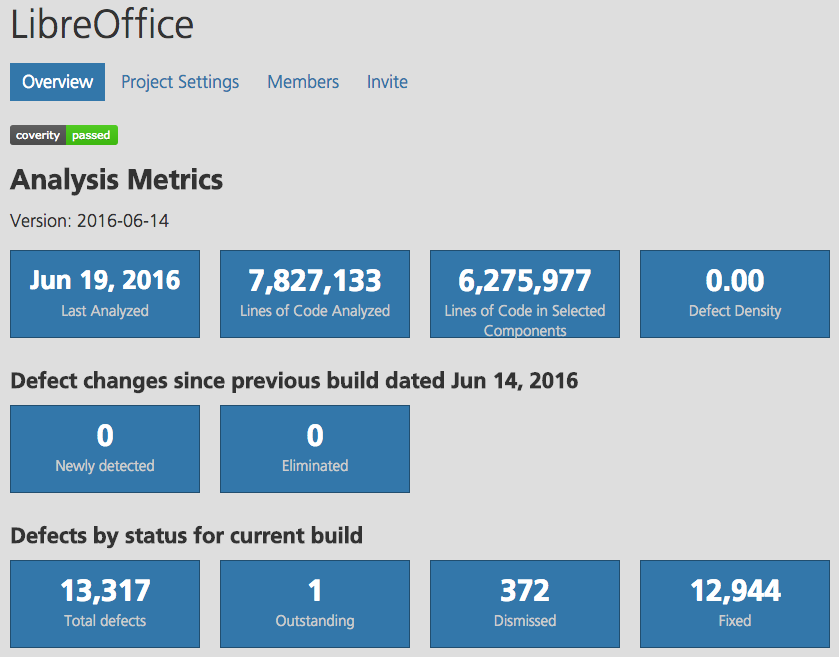839x657 pixels.
Task: Go to the Invite tab
Action: (387, 82)
